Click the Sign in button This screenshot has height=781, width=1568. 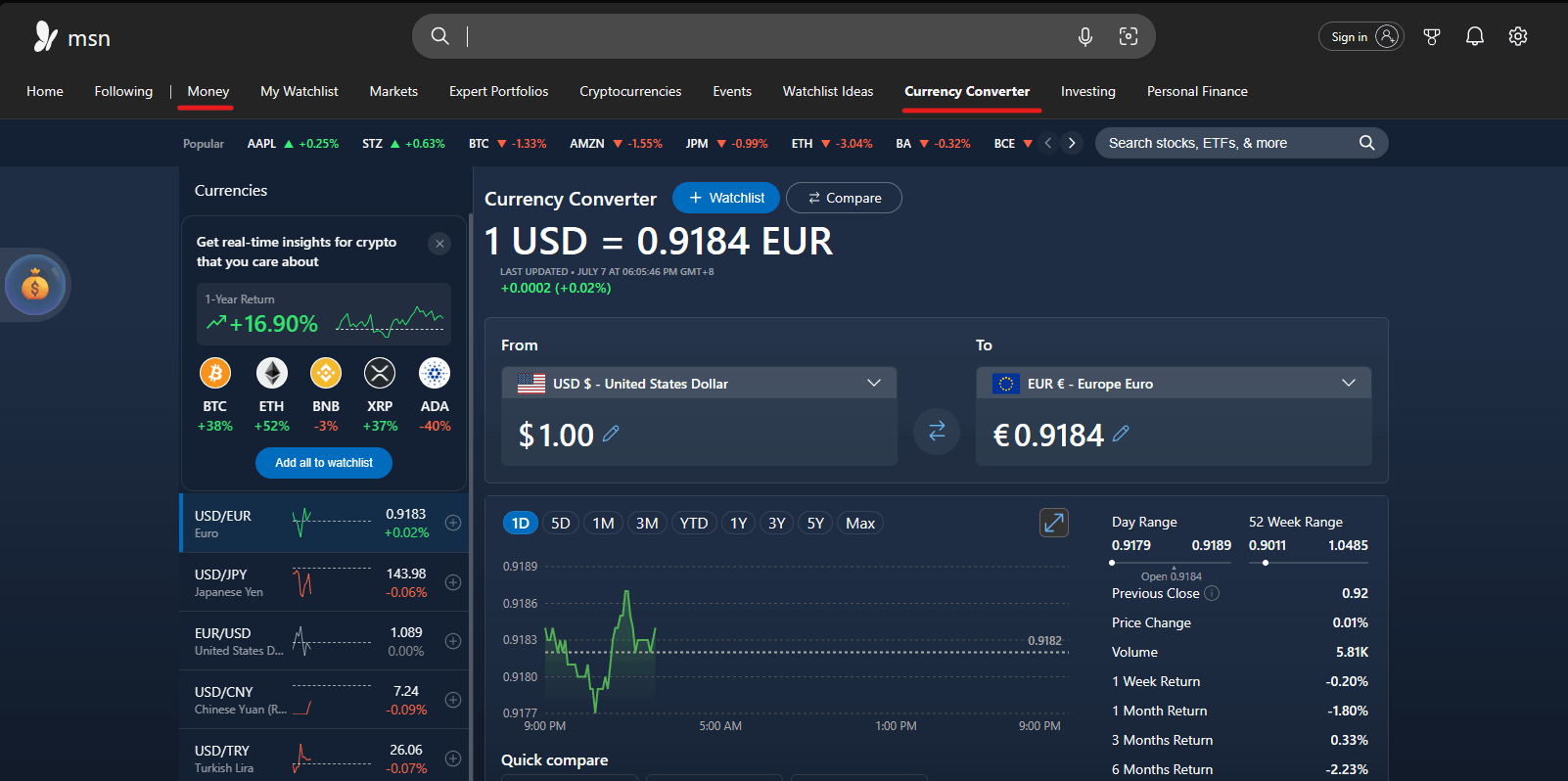tap(1361, 36)
